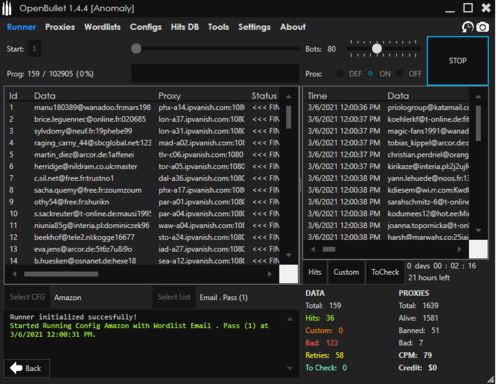
Task: Click results table horizontal scrollbar right arrow
Action: 459,249
